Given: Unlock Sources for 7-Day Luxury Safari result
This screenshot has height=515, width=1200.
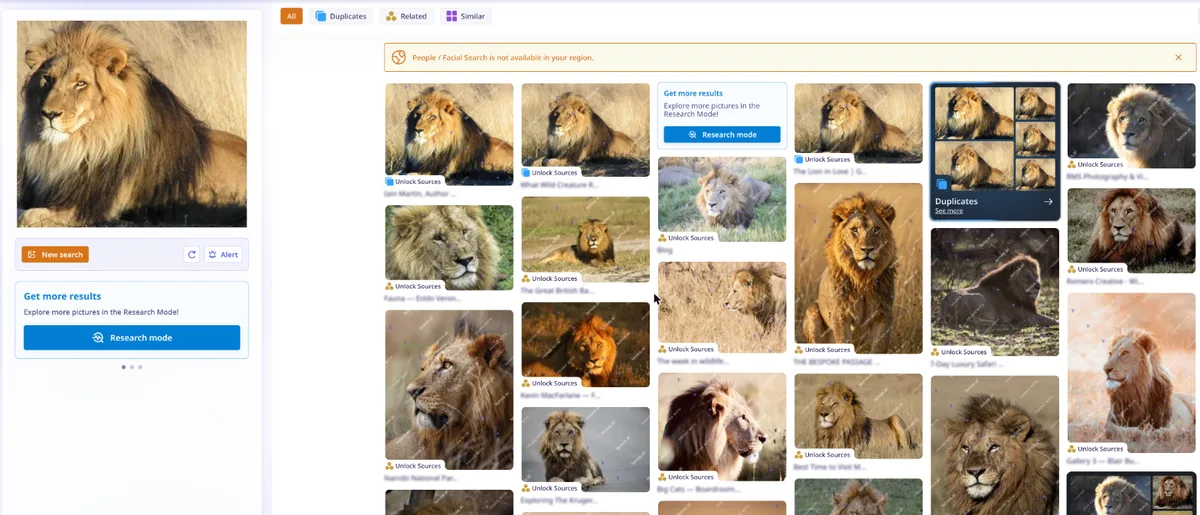Looking at the screenshot, I should point(959,352).
